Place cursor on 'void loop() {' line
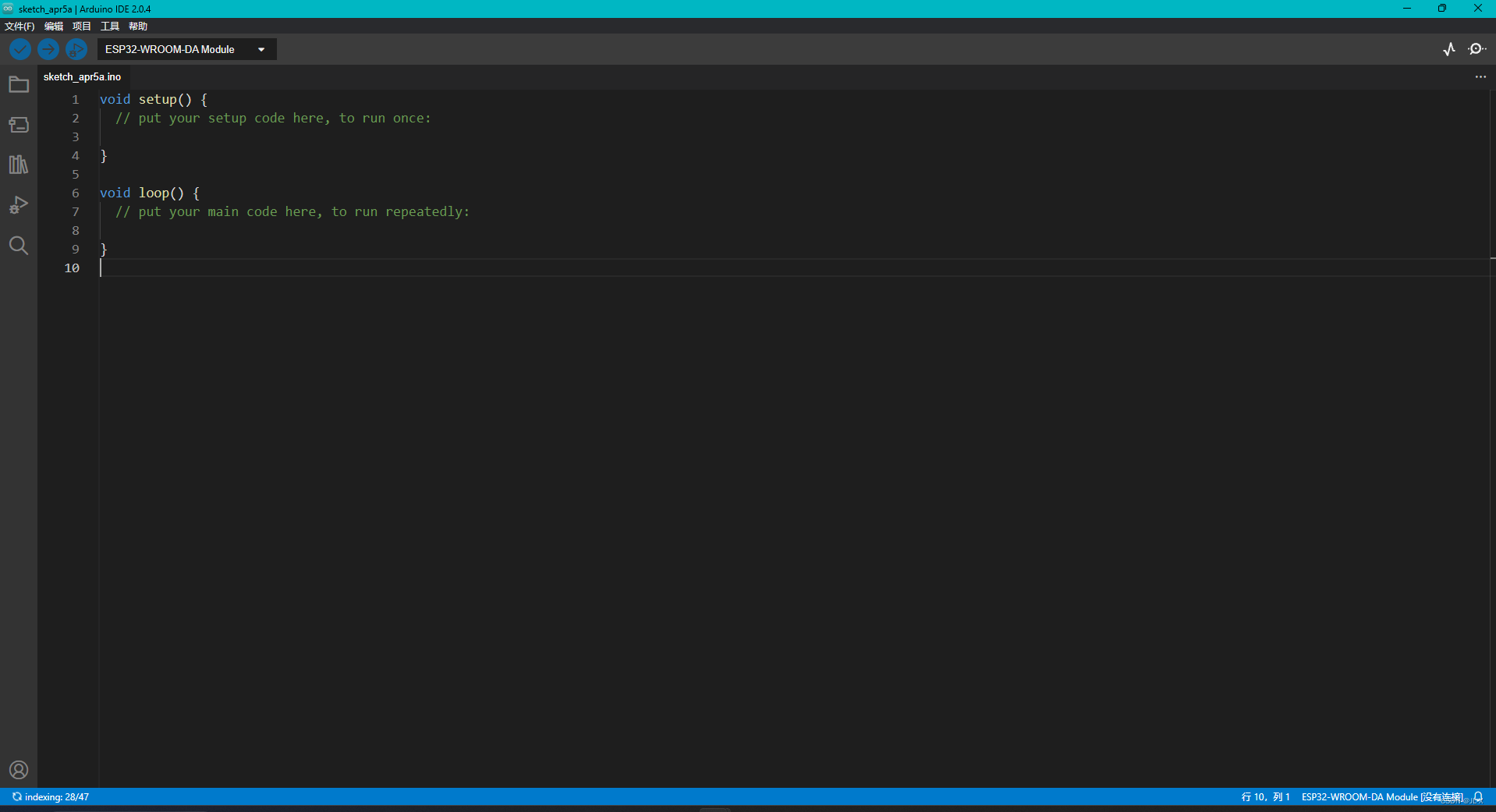The height and width of the screenshot is (812, 1496). [150, 193]
